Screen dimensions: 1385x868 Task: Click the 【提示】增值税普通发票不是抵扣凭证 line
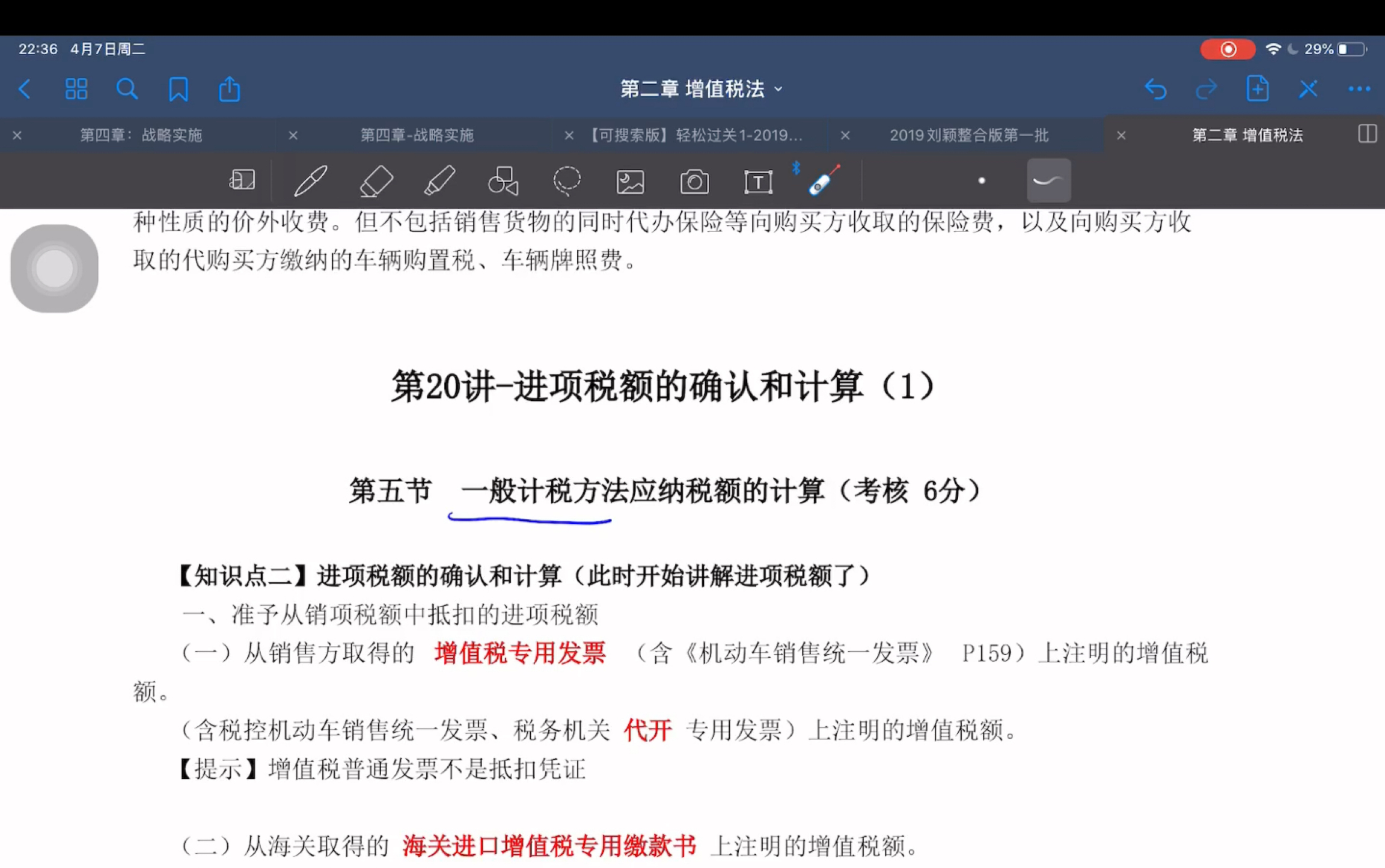[382, 769]
